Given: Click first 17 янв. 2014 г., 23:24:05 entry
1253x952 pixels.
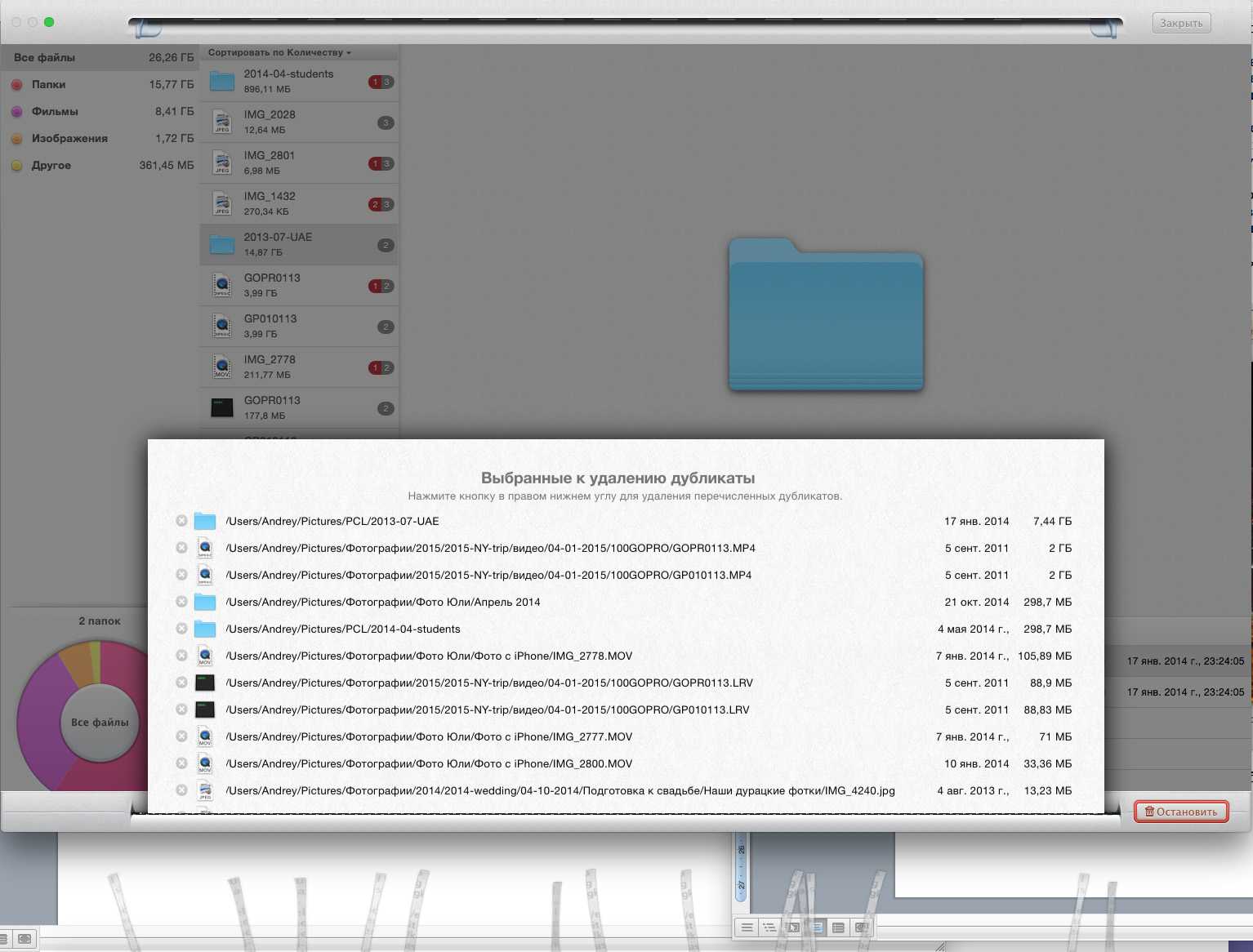Looking at the screenshot, I should click(1185, 661).
